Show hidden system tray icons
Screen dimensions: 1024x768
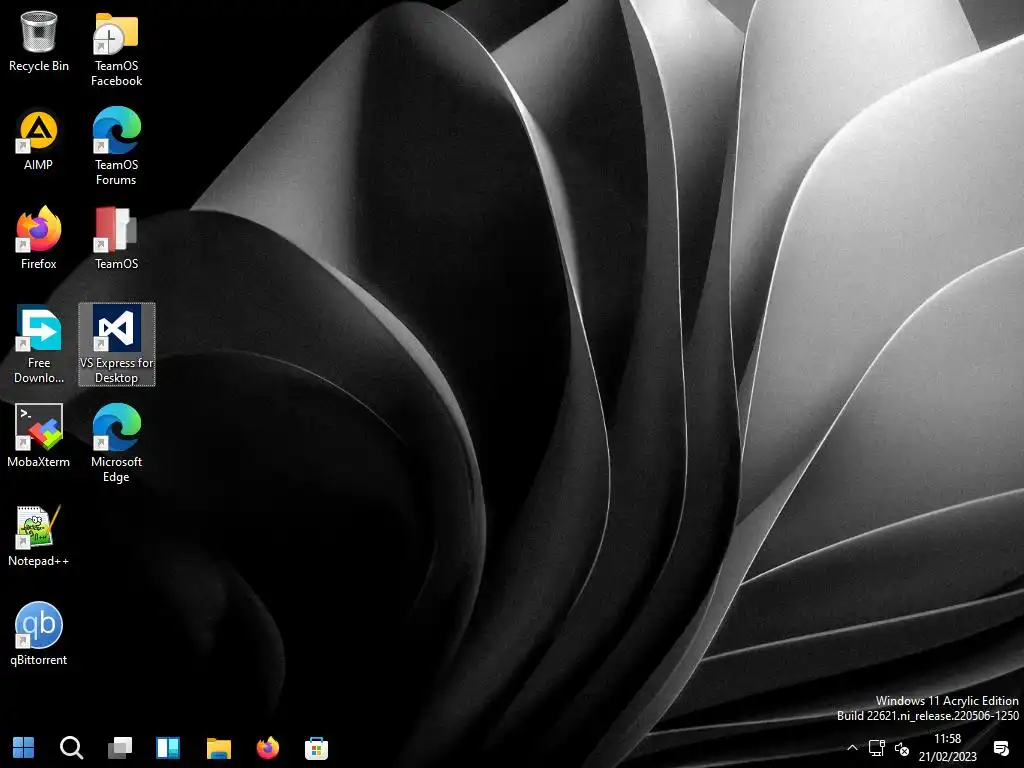pos(852,748)
